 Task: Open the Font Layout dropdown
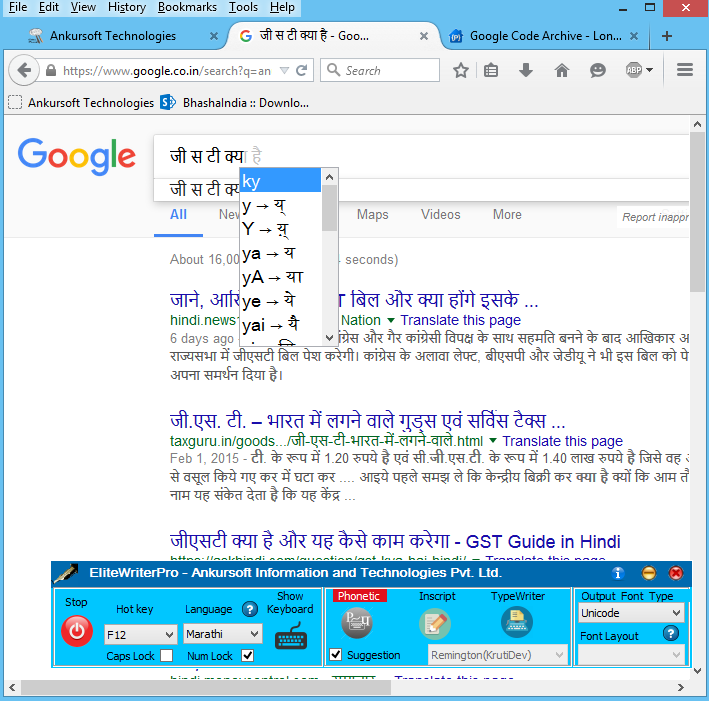pos(631,654)
